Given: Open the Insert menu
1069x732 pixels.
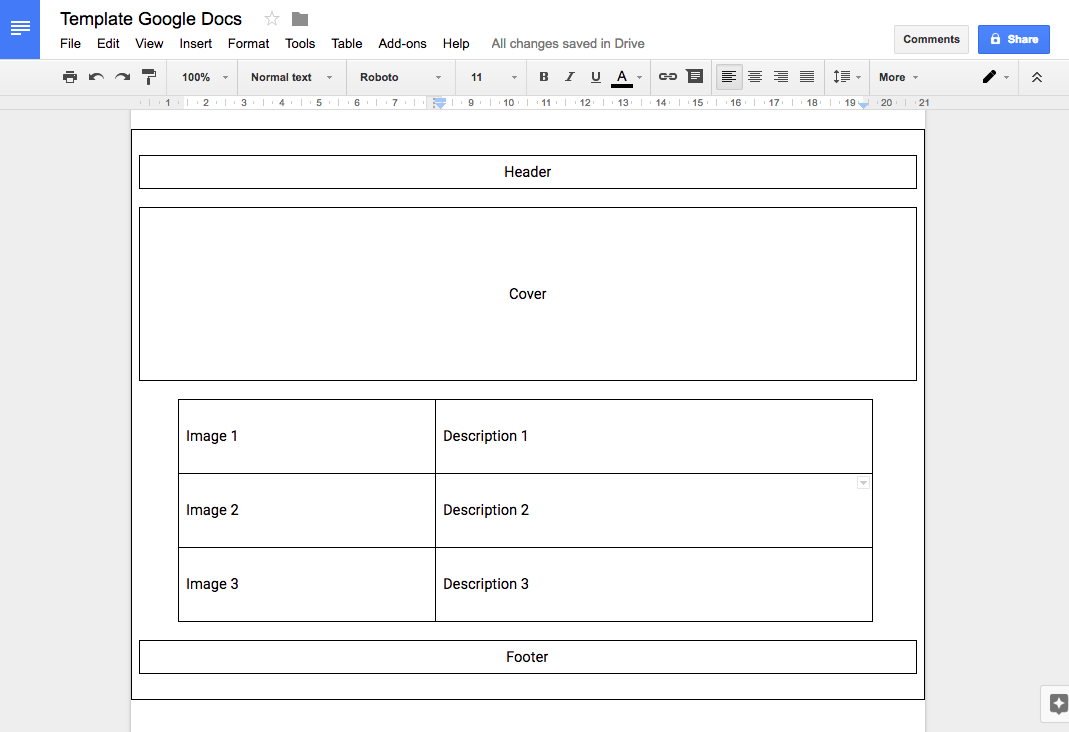Looking at the screenshot, I should [x=196, y=43].
